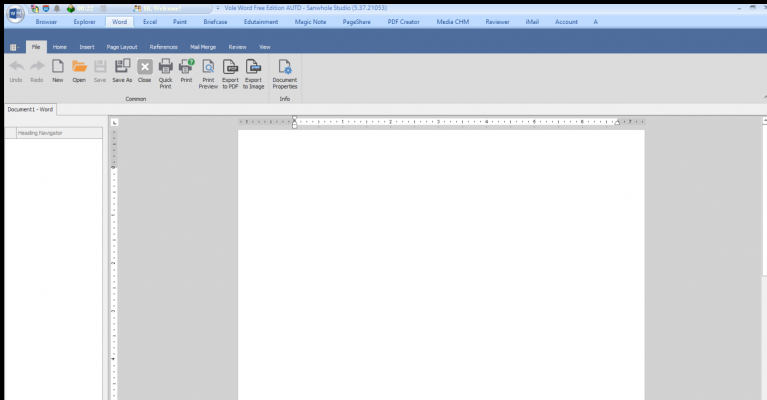Switch to the Excel module
Screen dimensions: 767x400
[150, 22]
